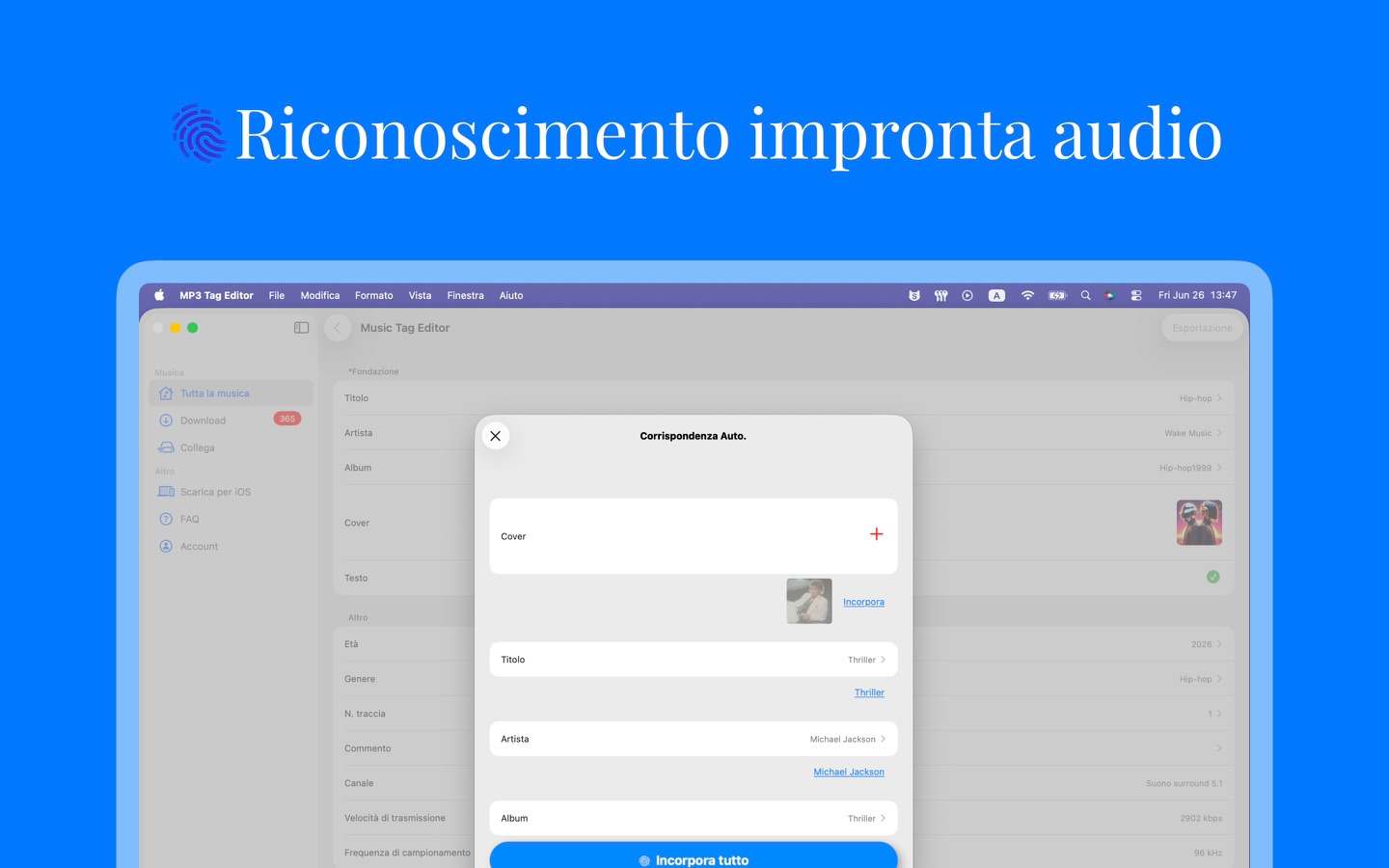Click the Thriller suggestion link under Titolo
Image resolution: width=1389 pixels, height=868 pixels.
point(869,692)
